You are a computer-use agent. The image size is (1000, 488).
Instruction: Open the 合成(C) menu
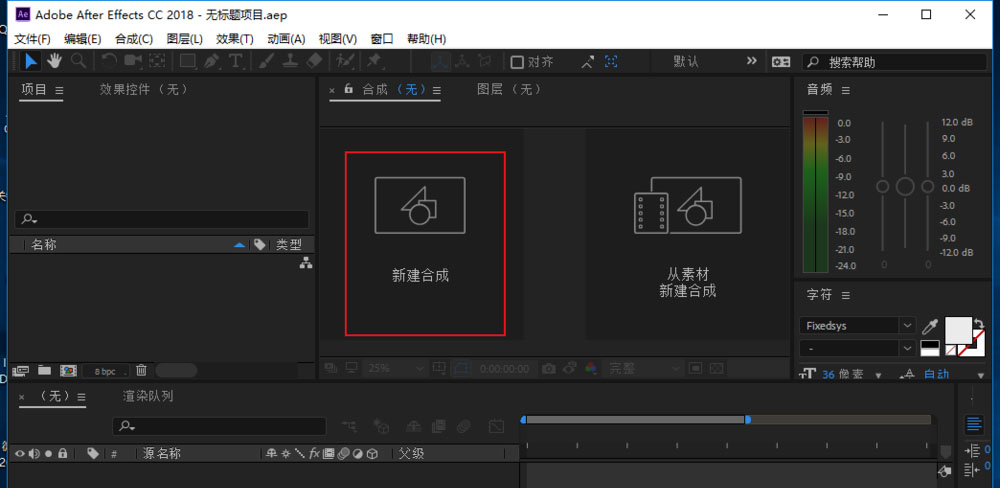pos(134,39)
